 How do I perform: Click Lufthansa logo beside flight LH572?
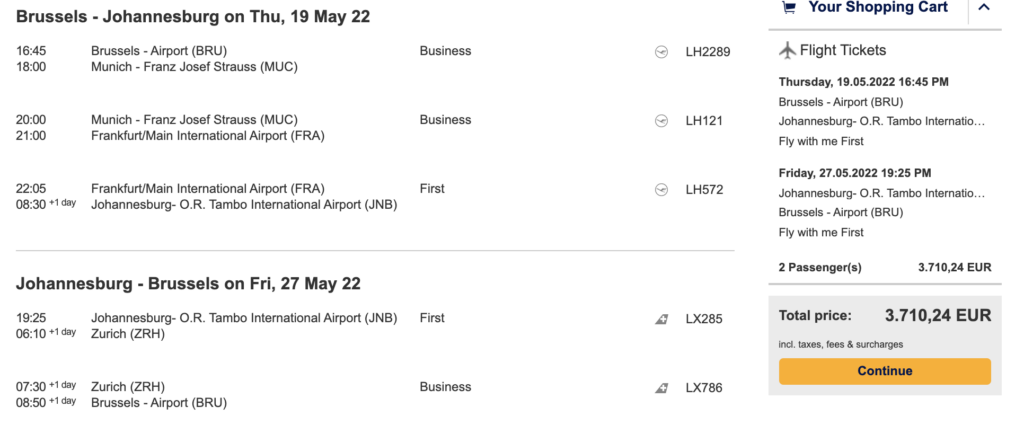pos(661,189)
